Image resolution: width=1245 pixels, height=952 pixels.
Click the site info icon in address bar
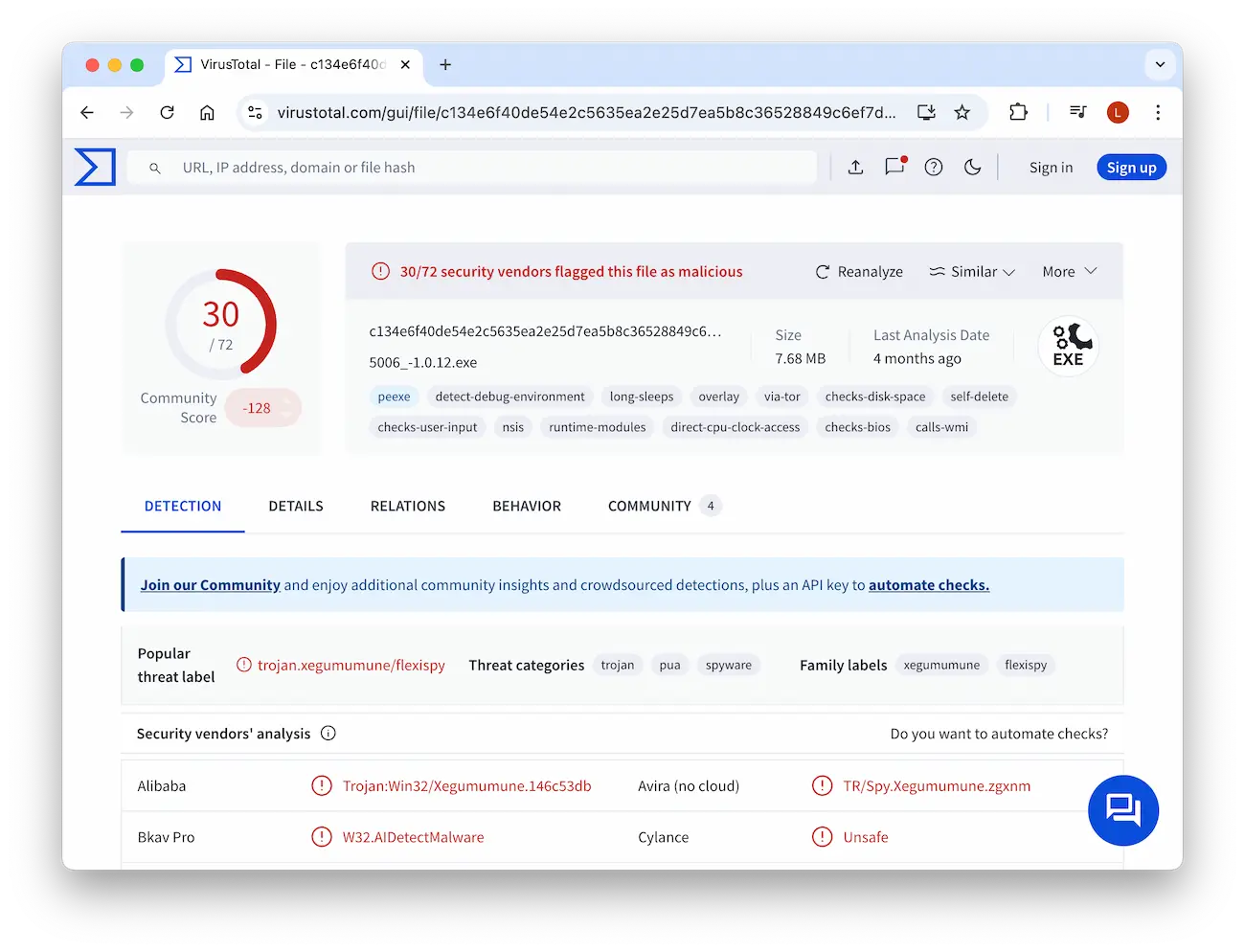(255, 112)
